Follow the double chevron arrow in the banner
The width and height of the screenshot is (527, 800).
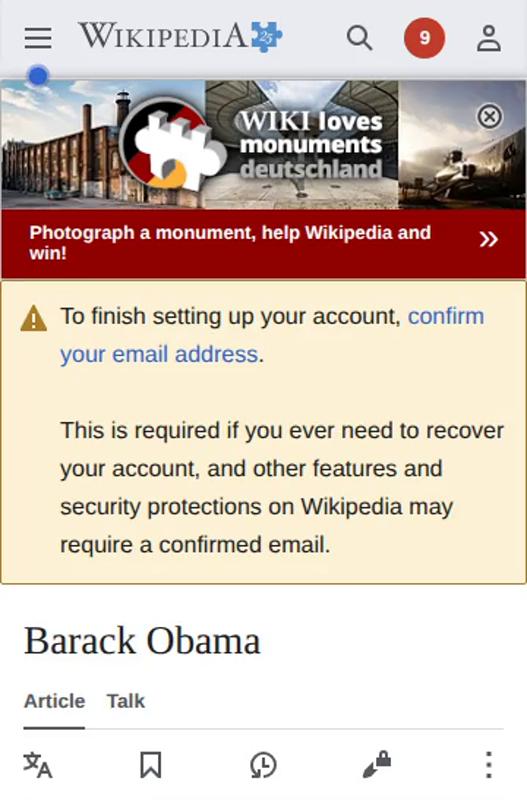[x=488, y=239]
